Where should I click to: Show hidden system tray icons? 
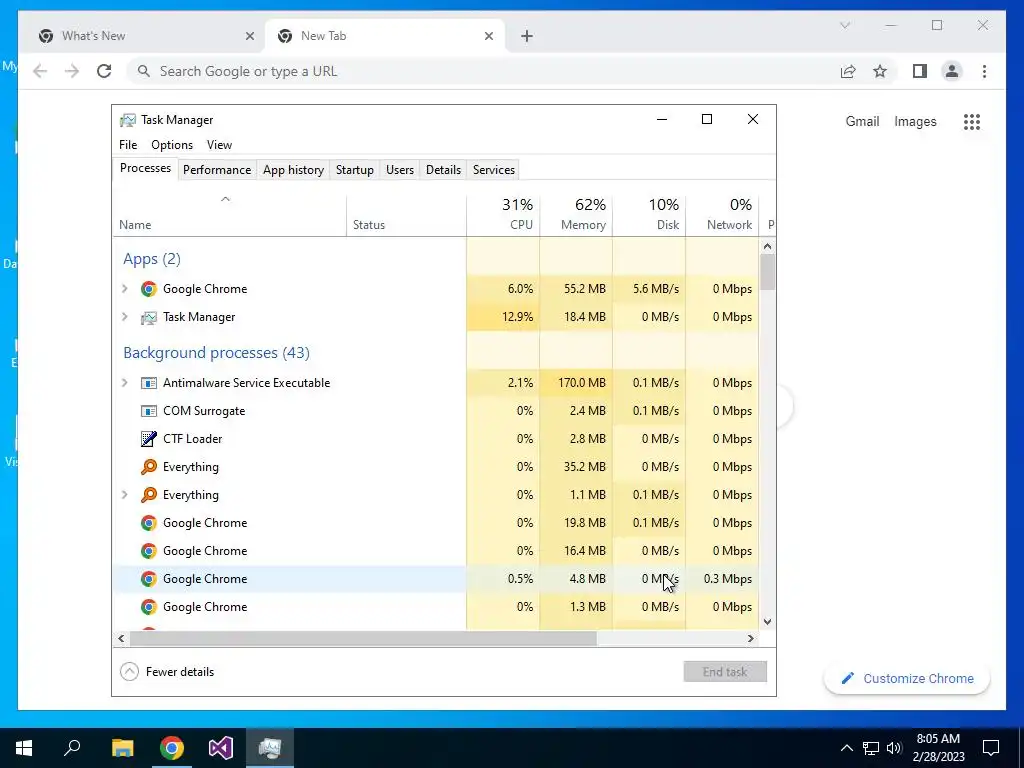click(x=846, y=748)
